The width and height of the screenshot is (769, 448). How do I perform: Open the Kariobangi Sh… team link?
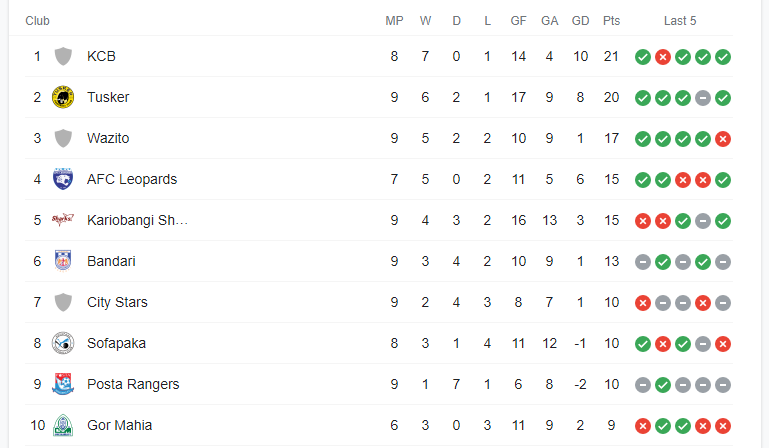click(x=137, y=220)
